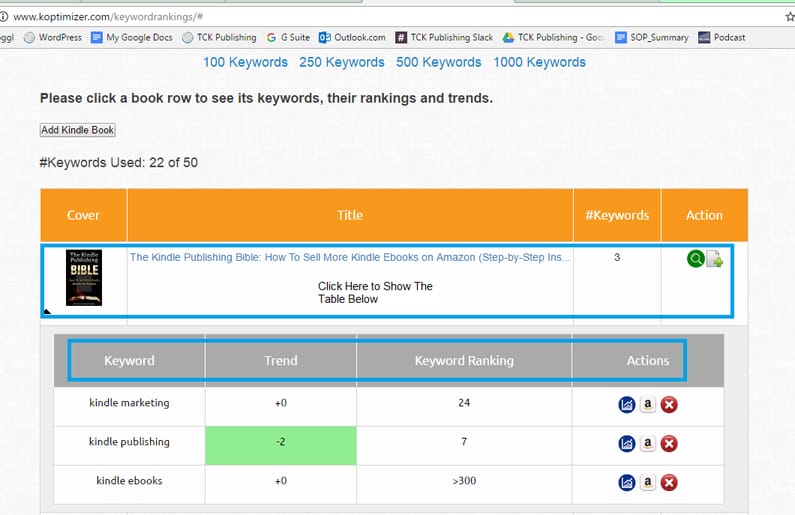Click the Cover column header

[84, 215]
